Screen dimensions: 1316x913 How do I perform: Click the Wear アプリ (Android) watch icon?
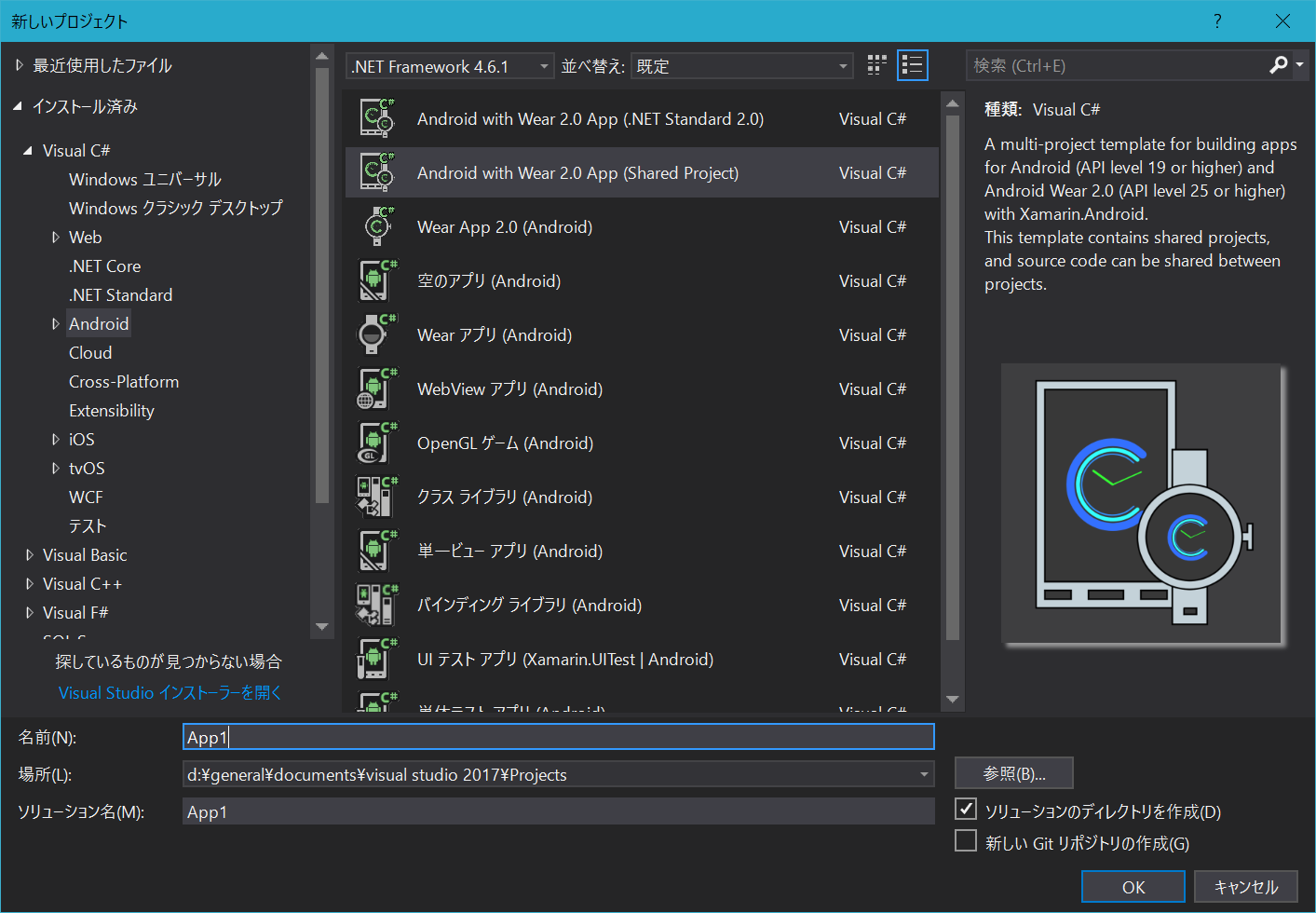(x=377, y=334)
